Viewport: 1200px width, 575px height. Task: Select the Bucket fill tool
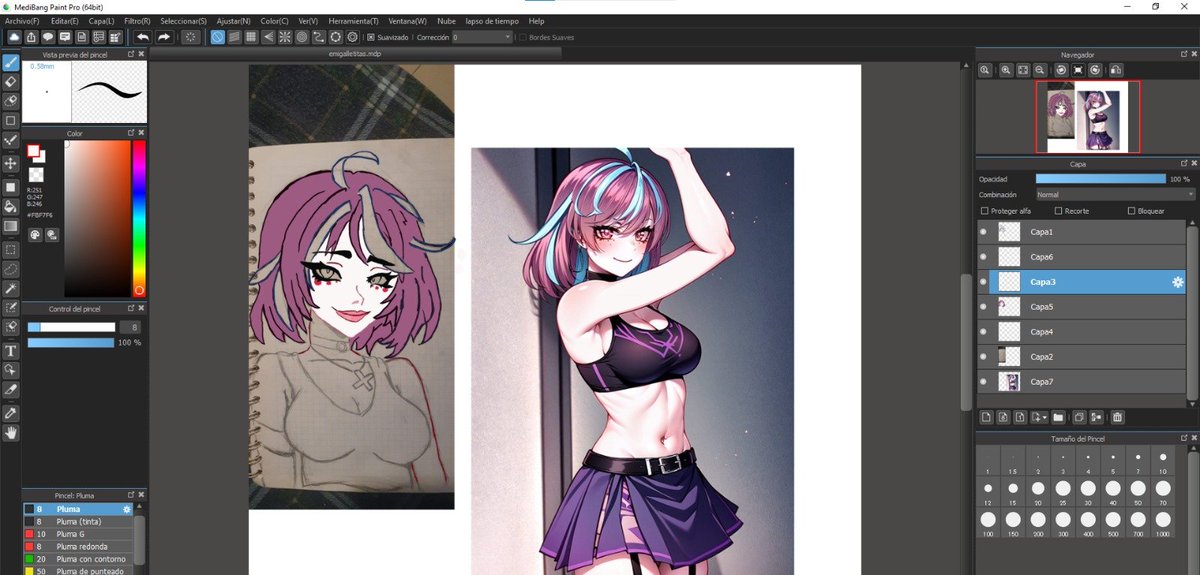click(x=11, y=207)
